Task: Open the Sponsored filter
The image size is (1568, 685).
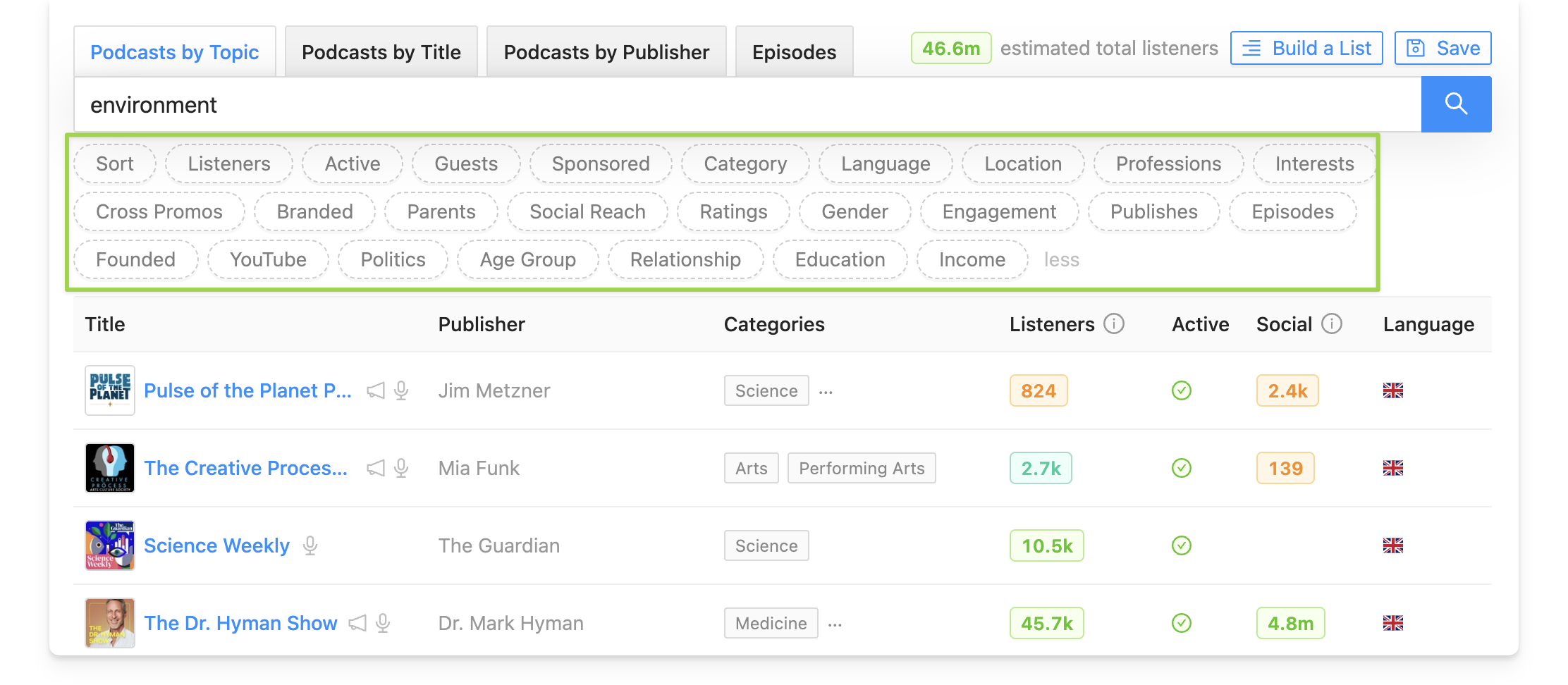Action: [601, 163]
